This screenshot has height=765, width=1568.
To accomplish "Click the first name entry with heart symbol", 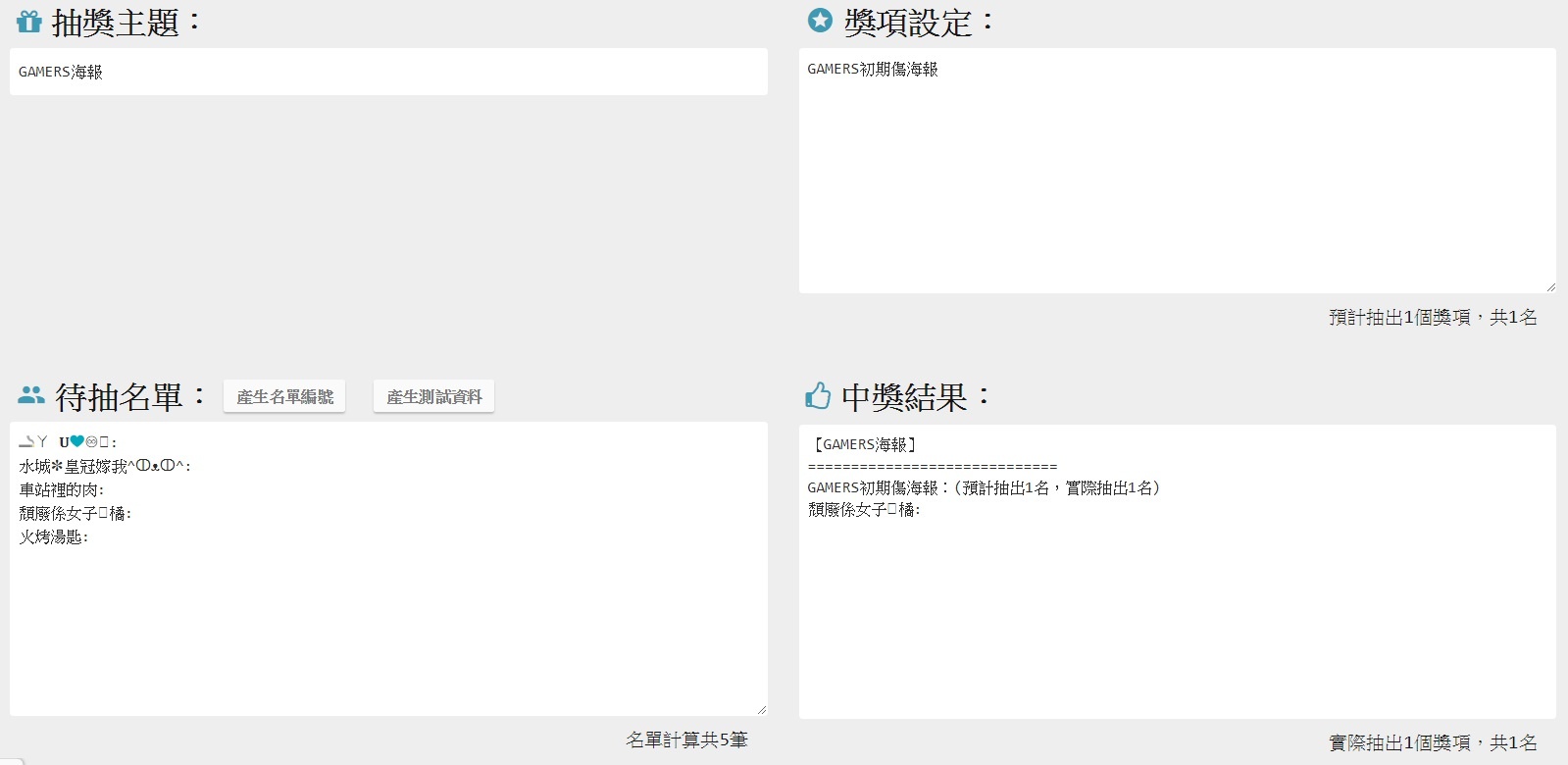I will 68,442.
